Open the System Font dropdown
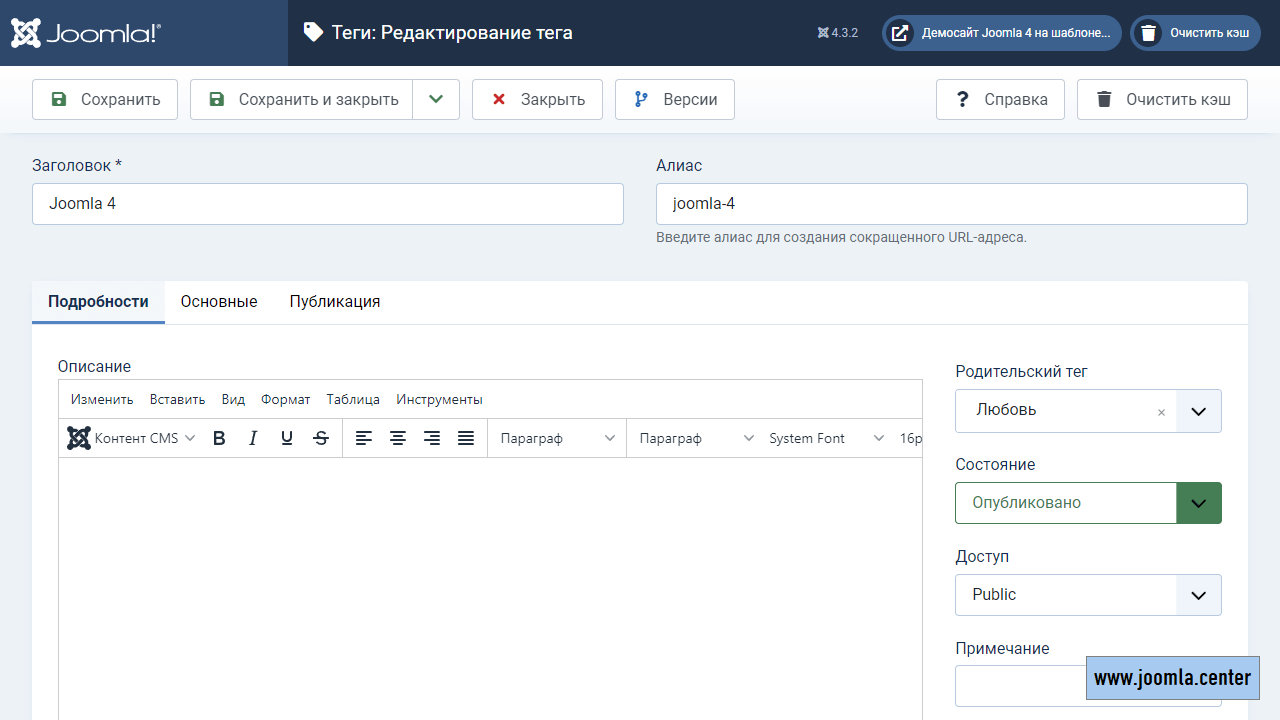The width and height of the screenshot is (1280, 720). [826, 438]
